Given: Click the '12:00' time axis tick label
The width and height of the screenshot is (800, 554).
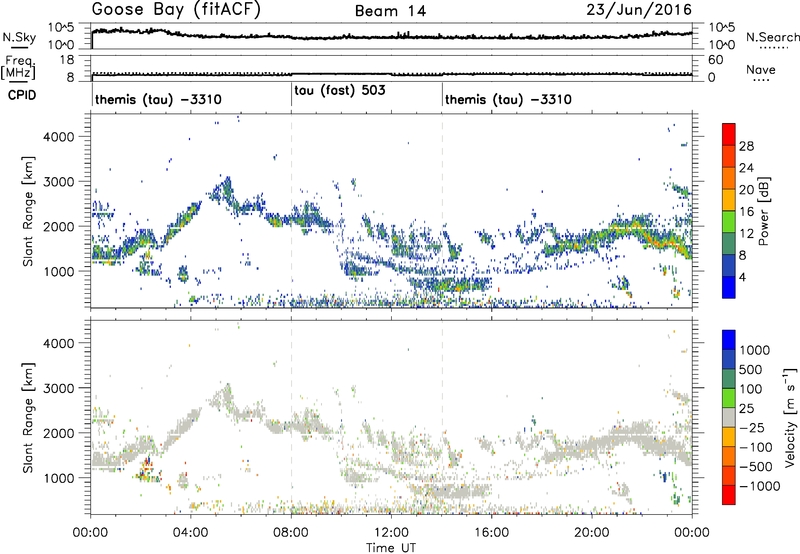Looking at the screenshot, I should (x=391, y=533).
